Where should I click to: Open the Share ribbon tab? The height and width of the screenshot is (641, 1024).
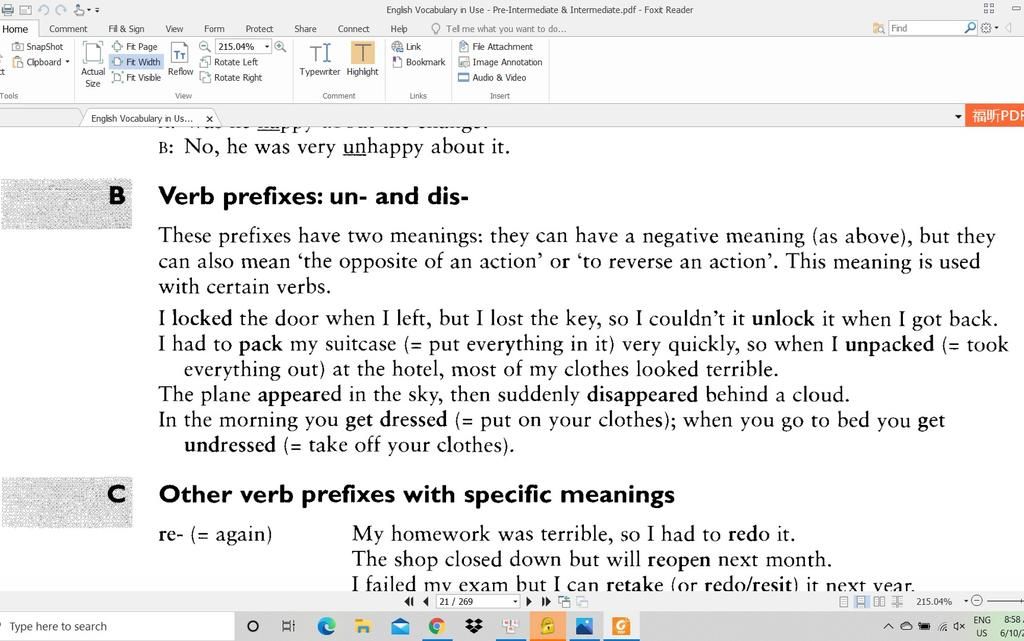pos(305,29)
